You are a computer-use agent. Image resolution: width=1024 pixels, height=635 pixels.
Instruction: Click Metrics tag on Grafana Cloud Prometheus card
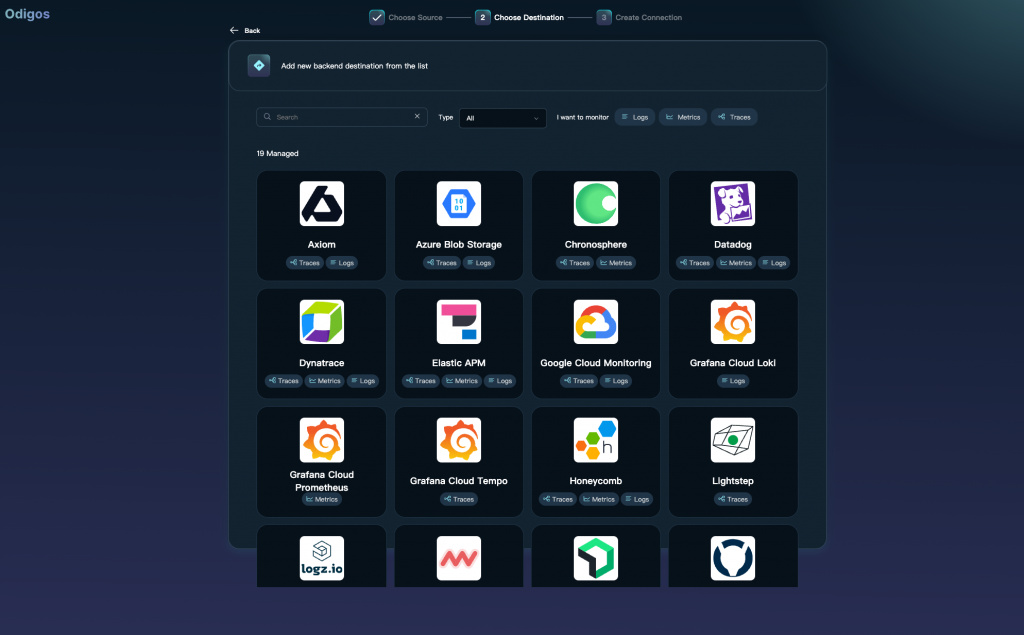click(321, 499)
